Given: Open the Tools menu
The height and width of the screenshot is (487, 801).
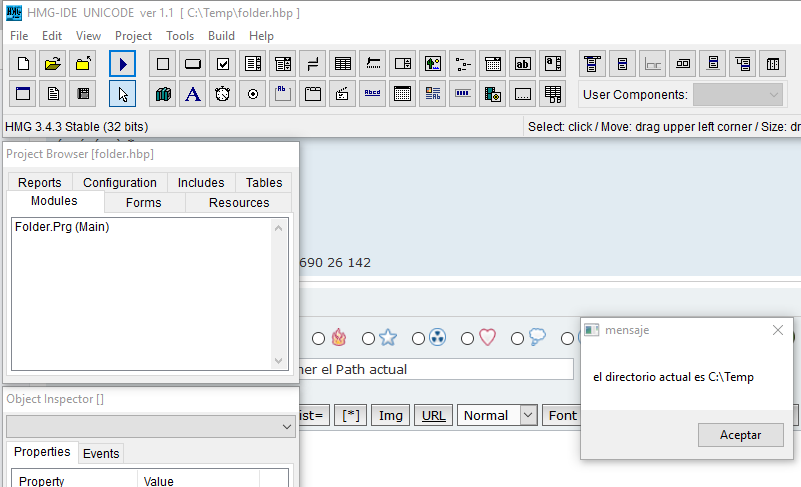Looking at the screenshot, I should 180,36.
